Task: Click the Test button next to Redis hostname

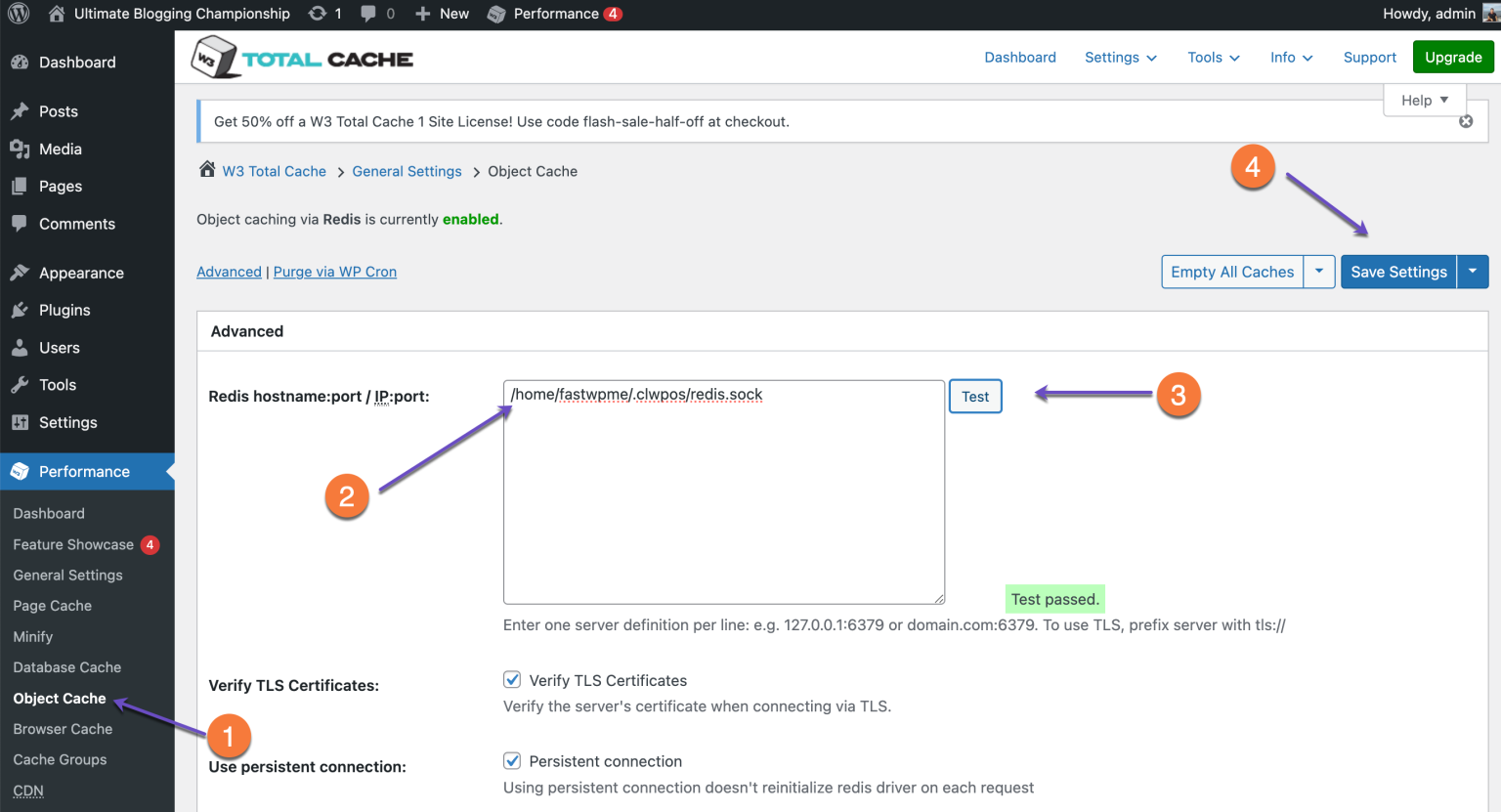Action: pyautogui.click(x=974, y=396)
